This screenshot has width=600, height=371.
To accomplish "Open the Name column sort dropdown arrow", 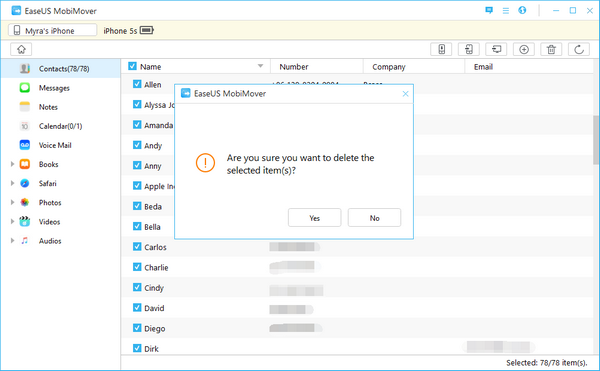I will pos(260,66).
